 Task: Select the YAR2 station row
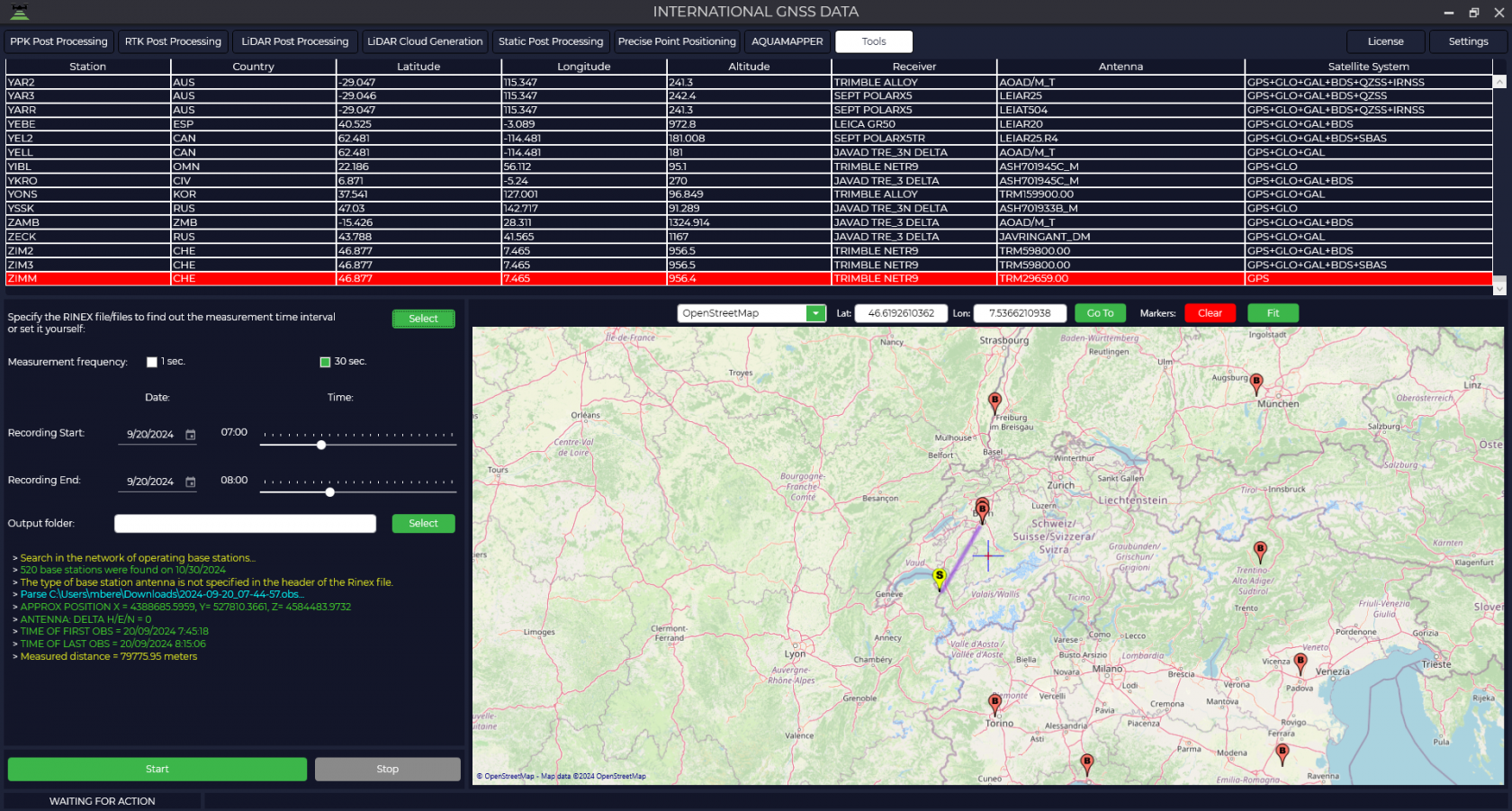point(749,82)
